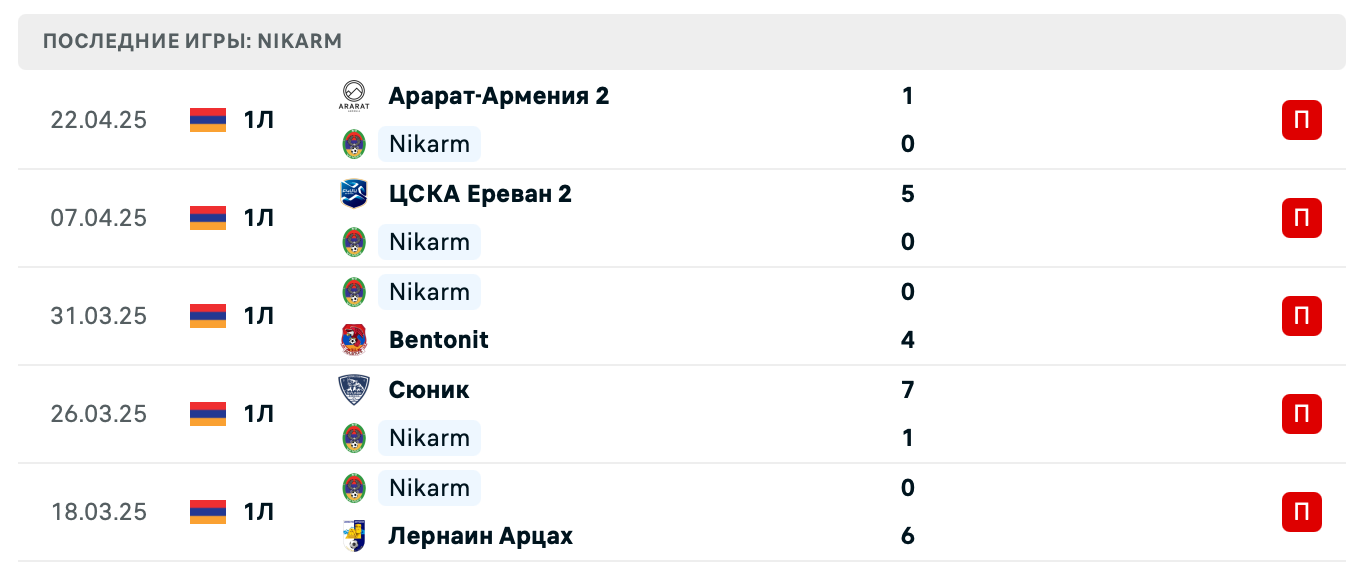Click the red П badge for 18.03.25
This screenshot has height=574, width=1364.
click(x=1301, y=512)
